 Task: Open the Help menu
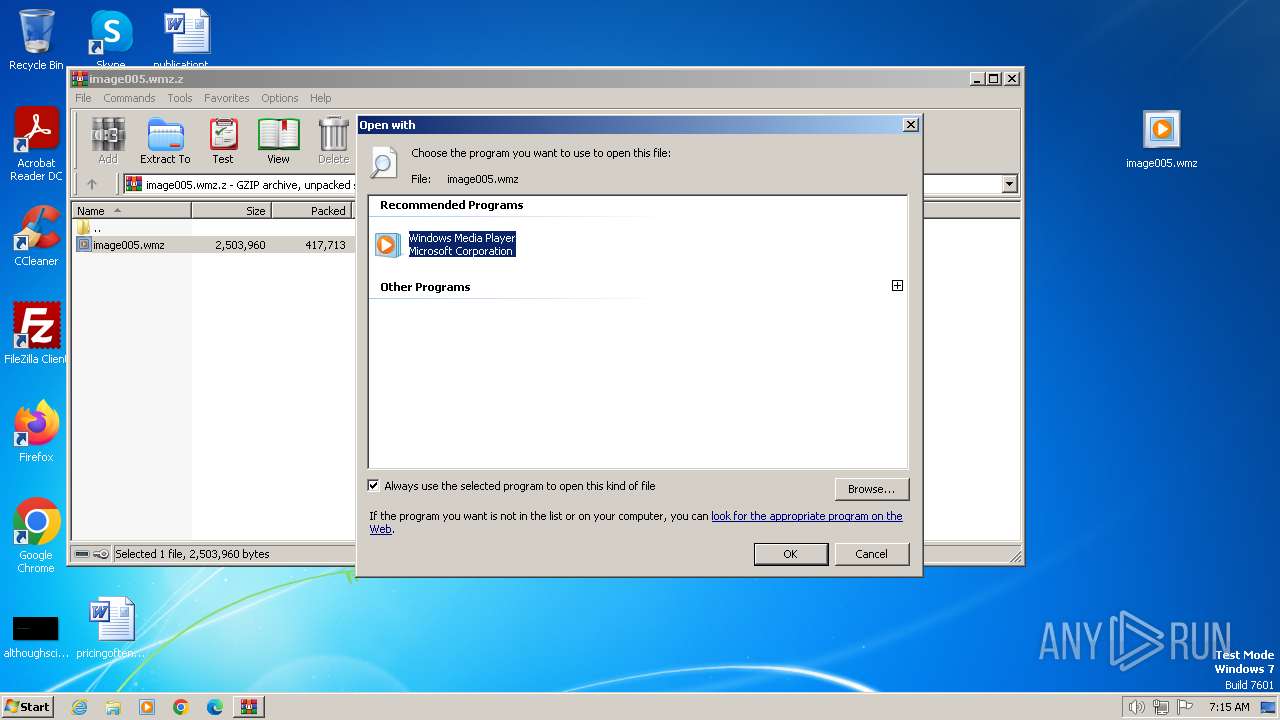pyautogui.click(x=320, y=98)
